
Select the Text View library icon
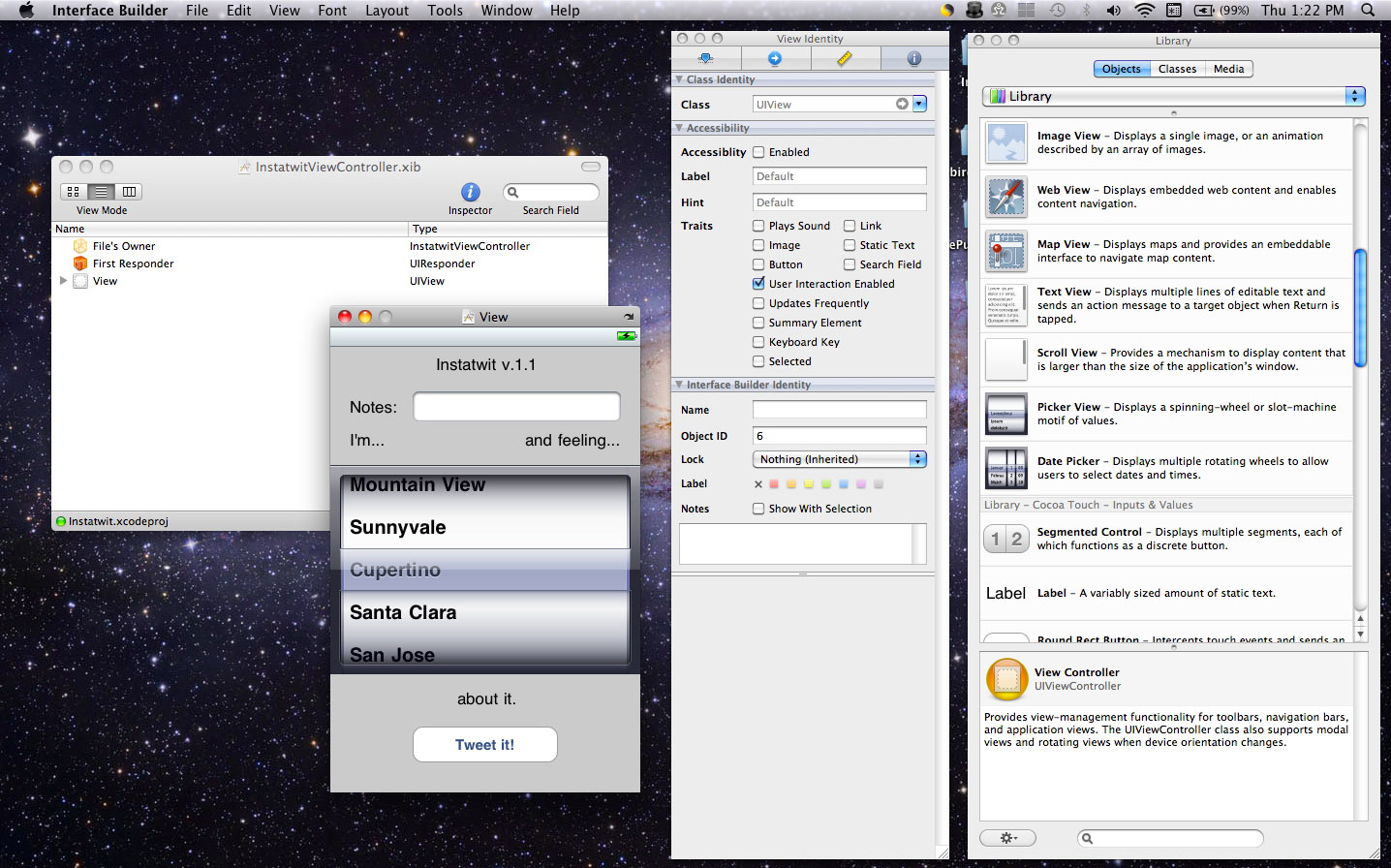point(1006,305)
